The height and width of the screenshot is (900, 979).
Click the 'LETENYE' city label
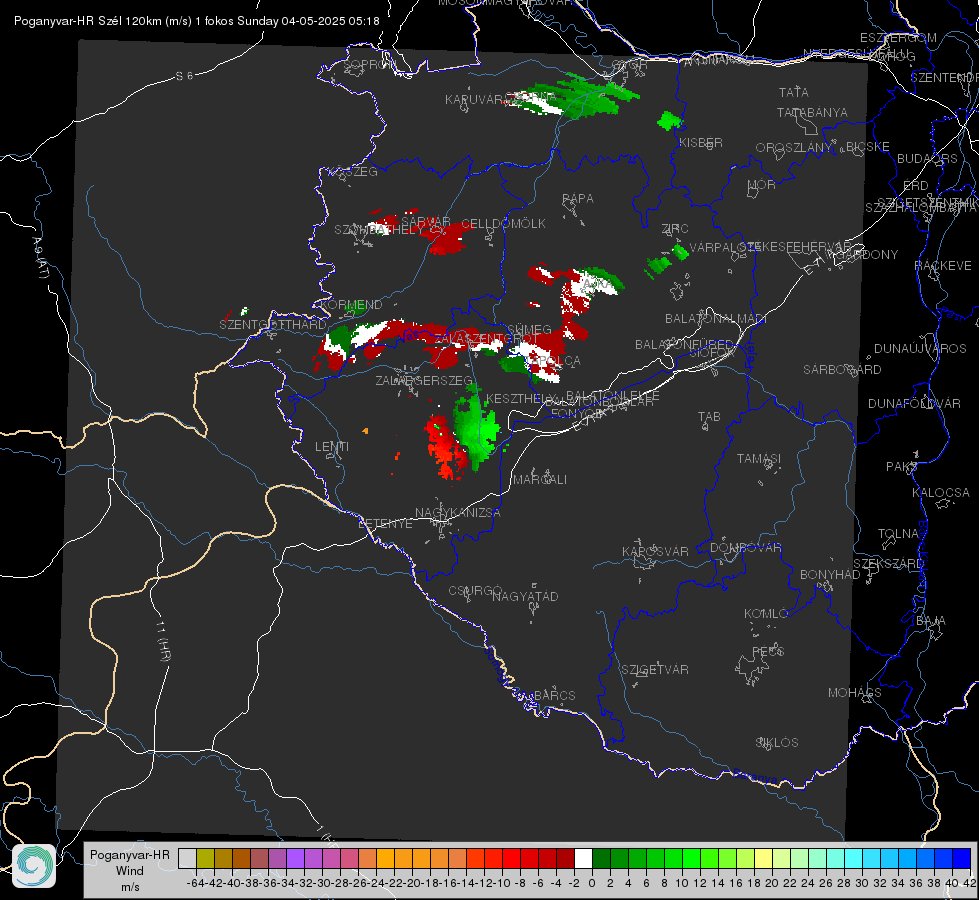click(x=385, y=523)
